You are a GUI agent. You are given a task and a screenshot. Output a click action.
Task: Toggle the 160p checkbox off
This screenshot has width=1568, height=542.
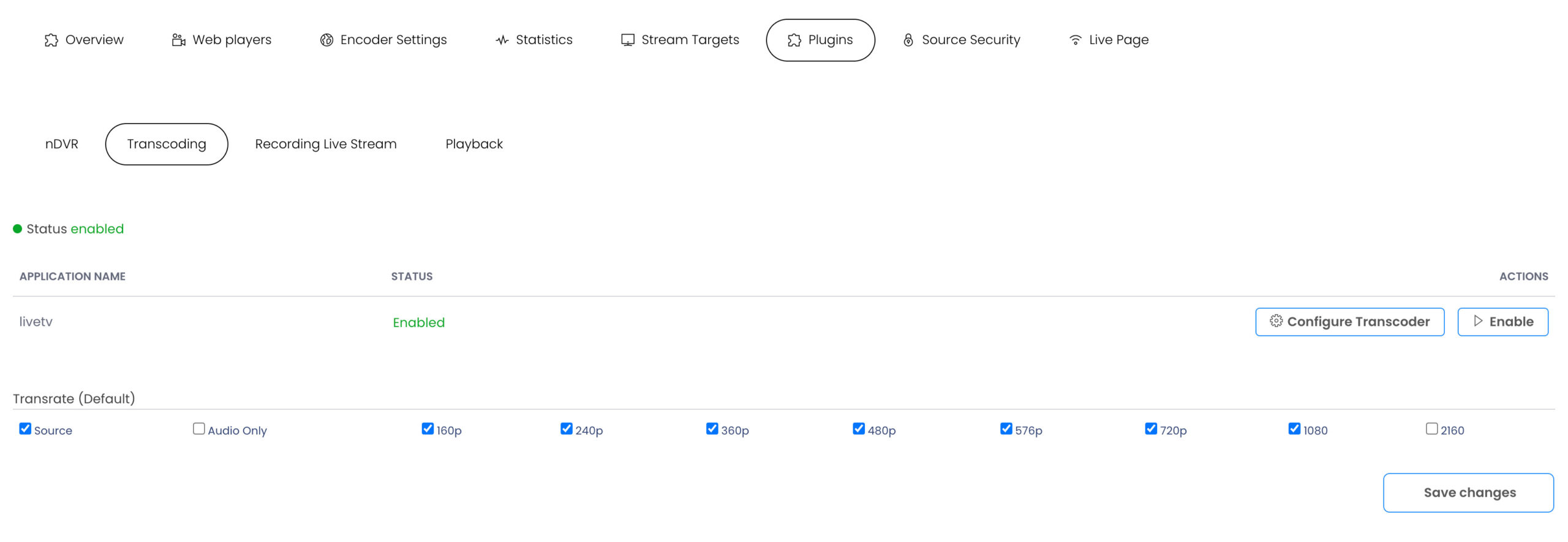(428, 429)
